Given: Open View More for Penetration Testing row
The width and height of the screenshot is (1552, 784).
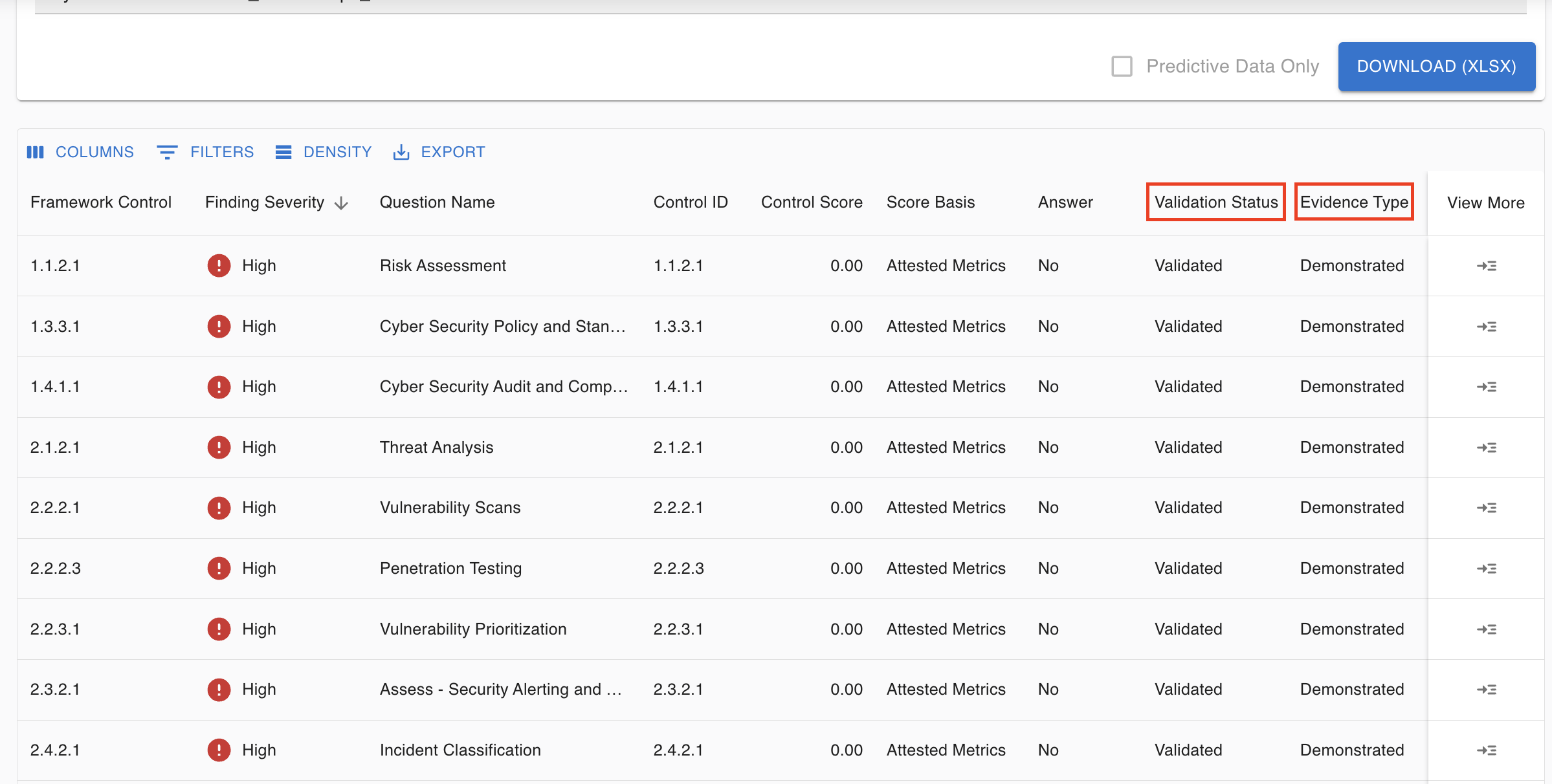Looking at the screenshot, I should click(x=1486, y=569).
